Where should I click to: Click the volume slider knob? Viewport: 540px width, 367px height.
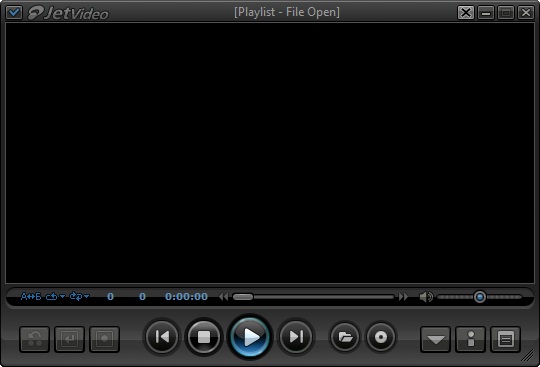(x=480, y=297)
